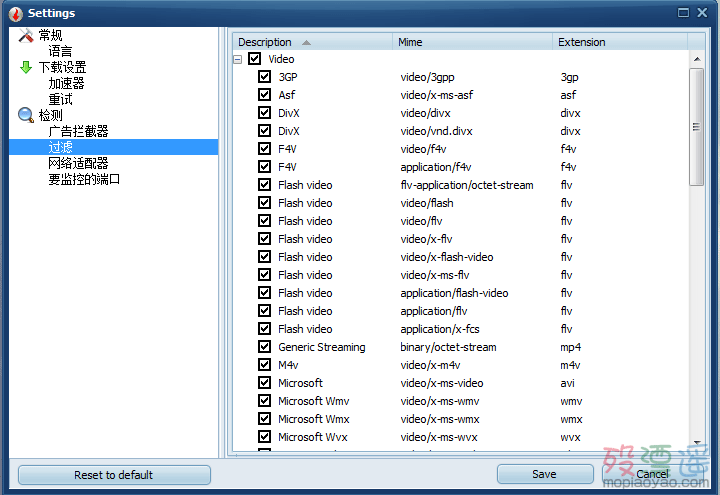Select 检测 in the settings tree
This screenshot has height=495, width=720.
pyautogui.click(x=51, y=115)
